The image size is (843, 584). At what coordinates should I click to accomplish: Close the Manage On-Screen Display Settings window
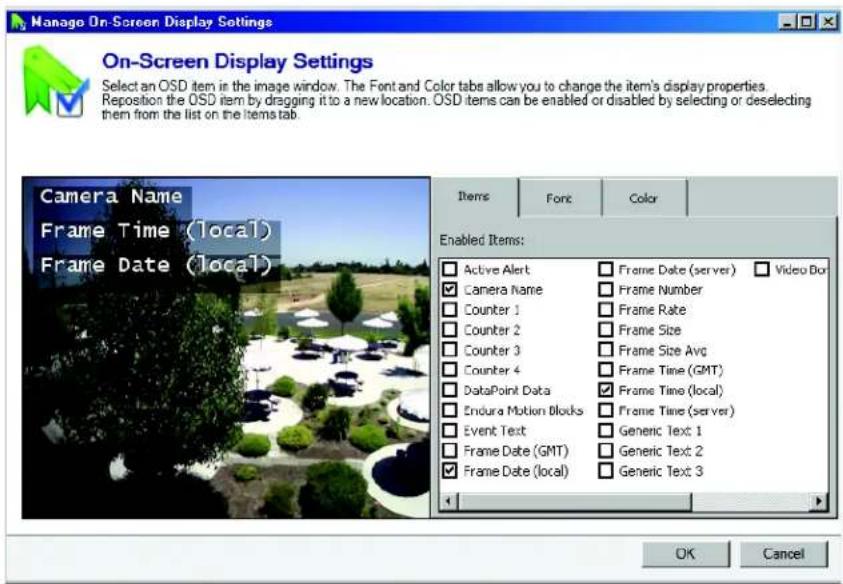828,22
